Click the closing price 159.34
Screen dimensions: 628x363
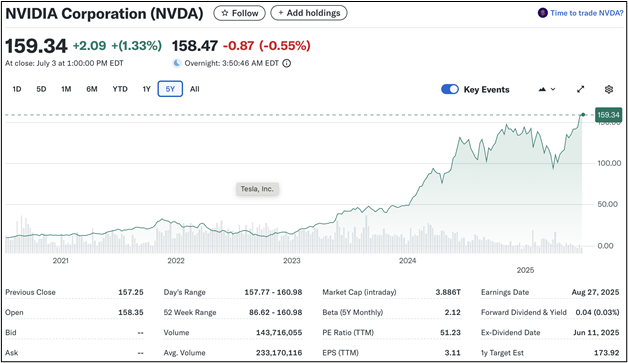click(x=36, y=46)
